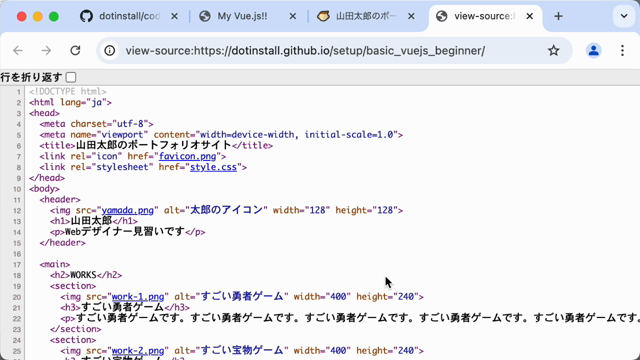640x360 pixels.
Task: Open the work-2.png link
Action: click(138, 351)
